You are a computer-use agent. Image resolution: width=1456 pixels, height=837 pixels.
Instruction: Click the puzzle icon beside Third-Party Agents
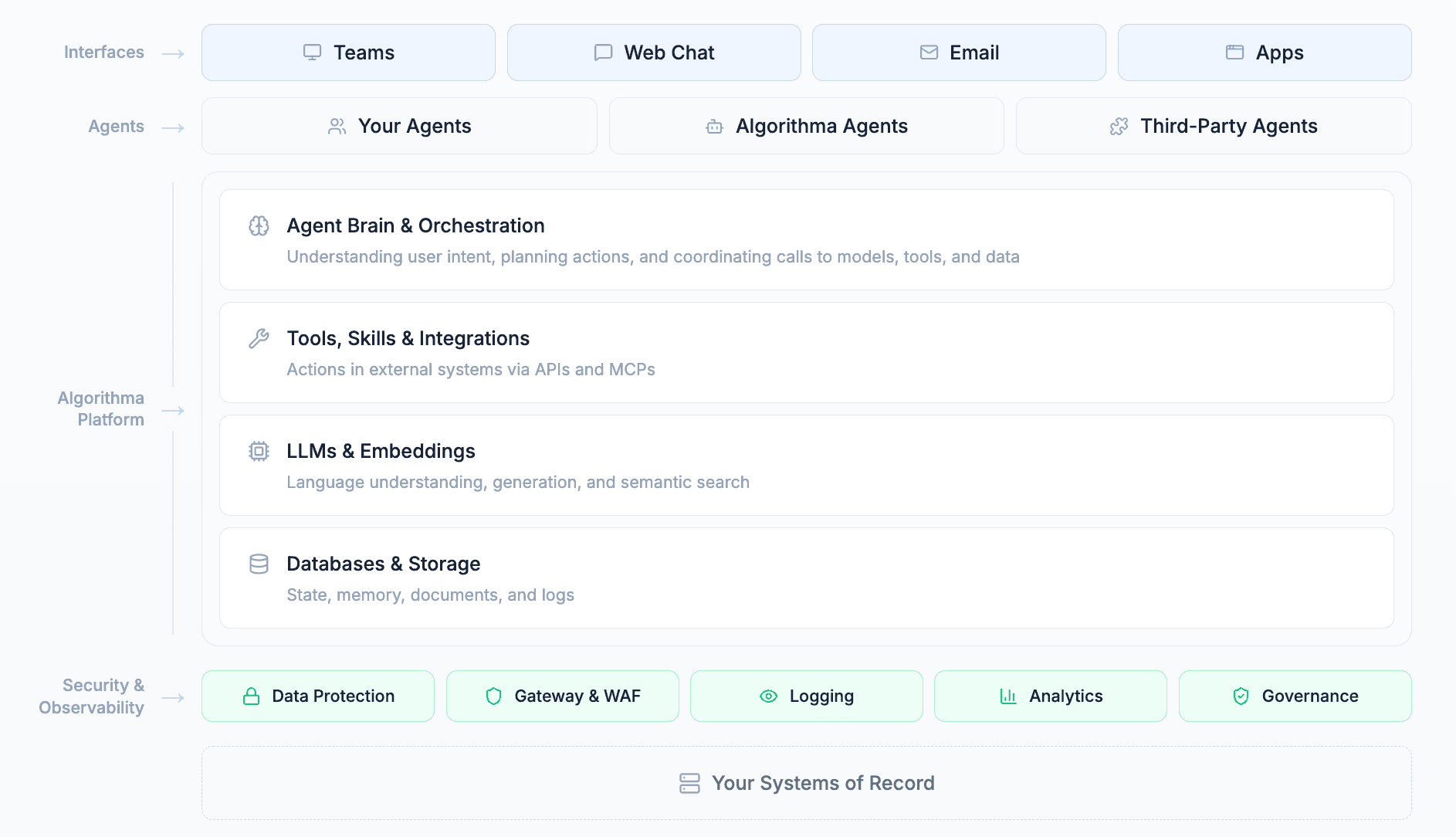1119,127
